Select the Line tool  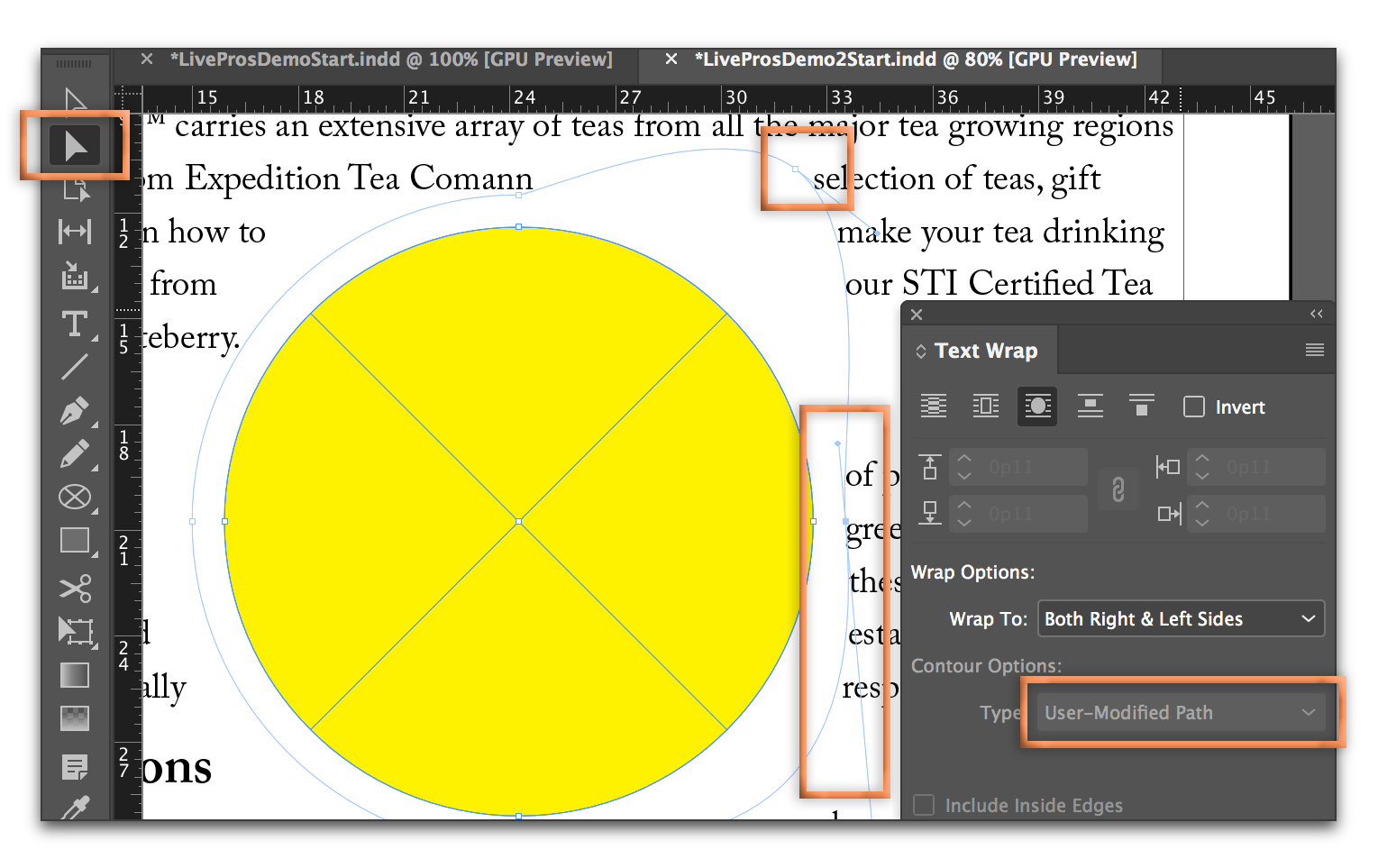(75, 367)
